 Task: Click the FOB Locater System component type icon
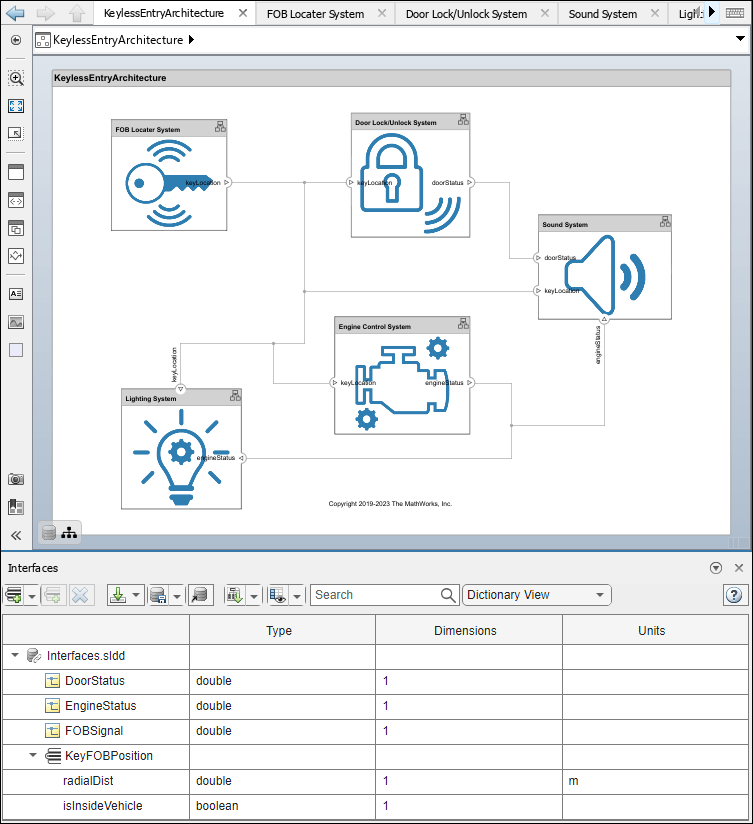(220, 127)
